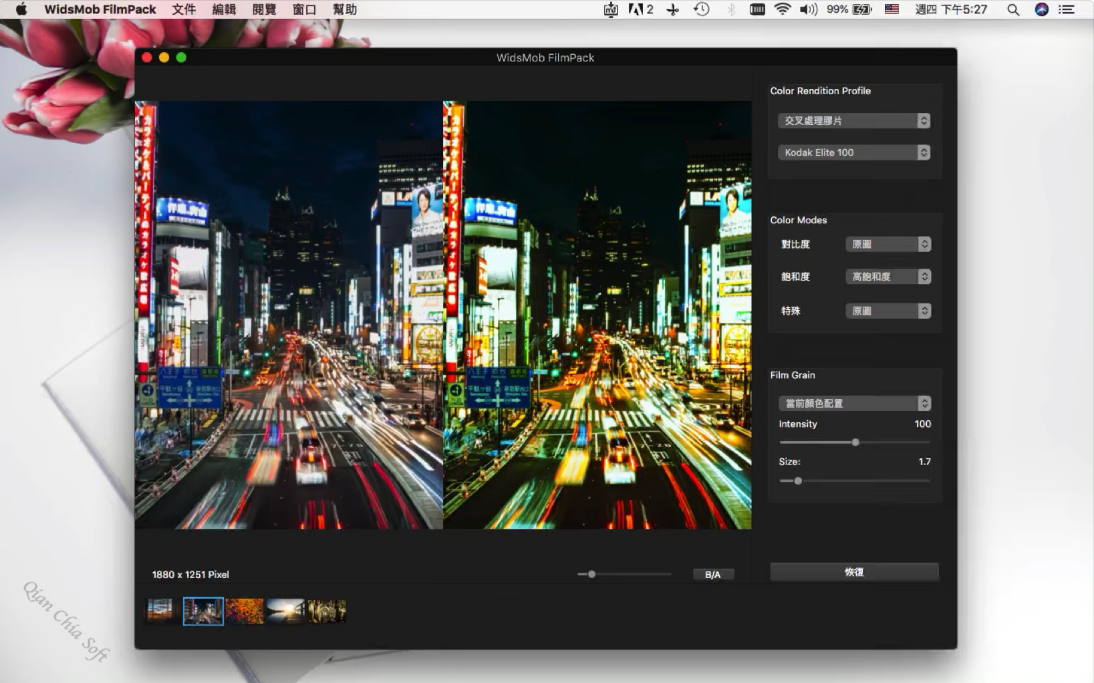Select the sunset landscape thumbnail
This screenshot has width=1094, height=683.
pyautogui.click(x=285, y=611)
